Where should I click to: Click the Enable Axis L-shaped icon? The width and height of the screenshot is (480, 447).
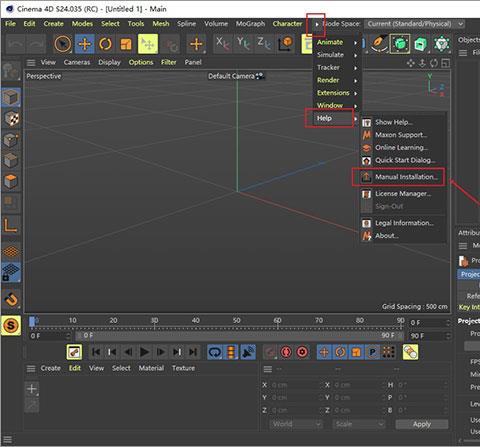click(x=11, y=225)
